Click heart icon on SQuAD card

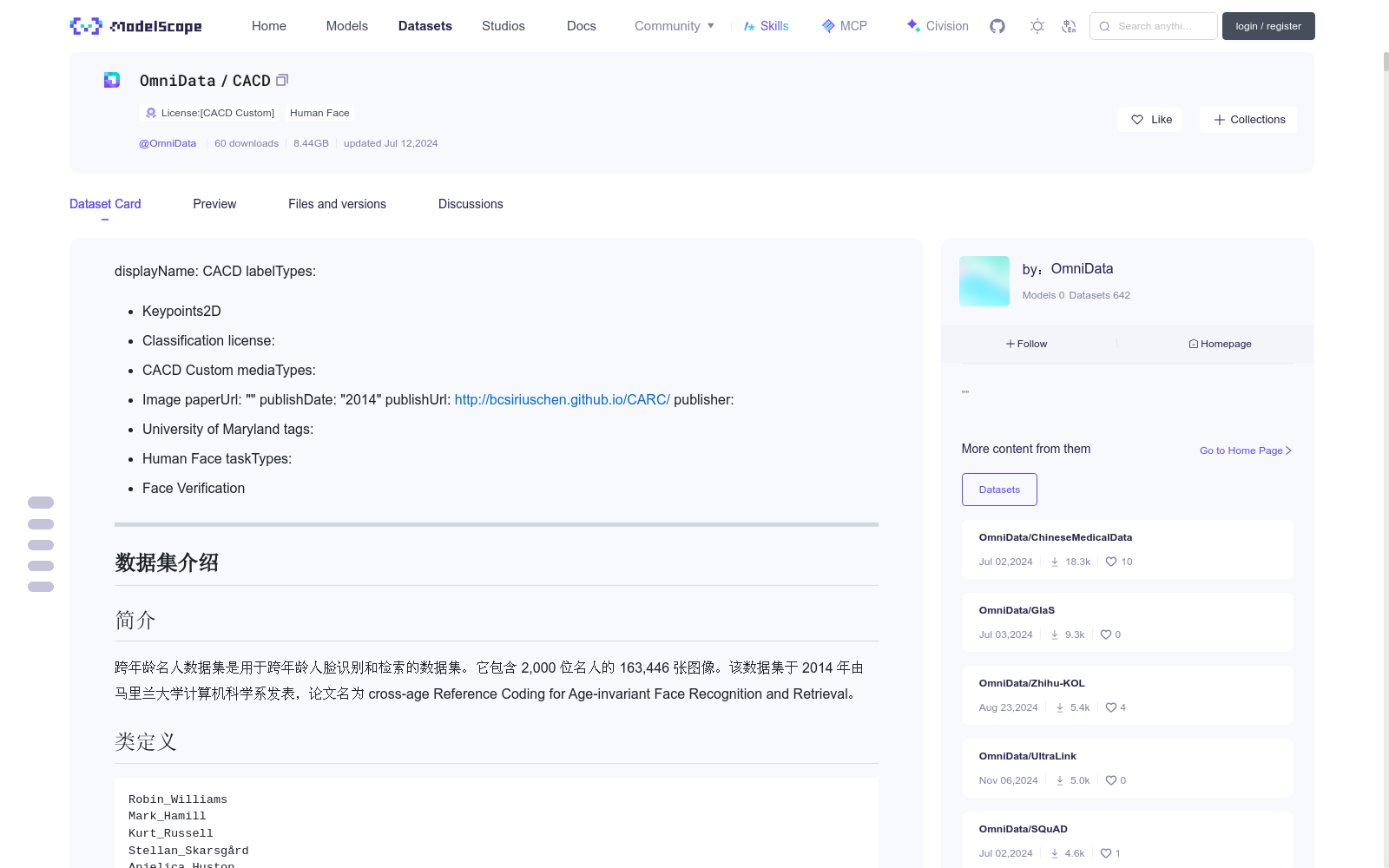(1106, 853)
